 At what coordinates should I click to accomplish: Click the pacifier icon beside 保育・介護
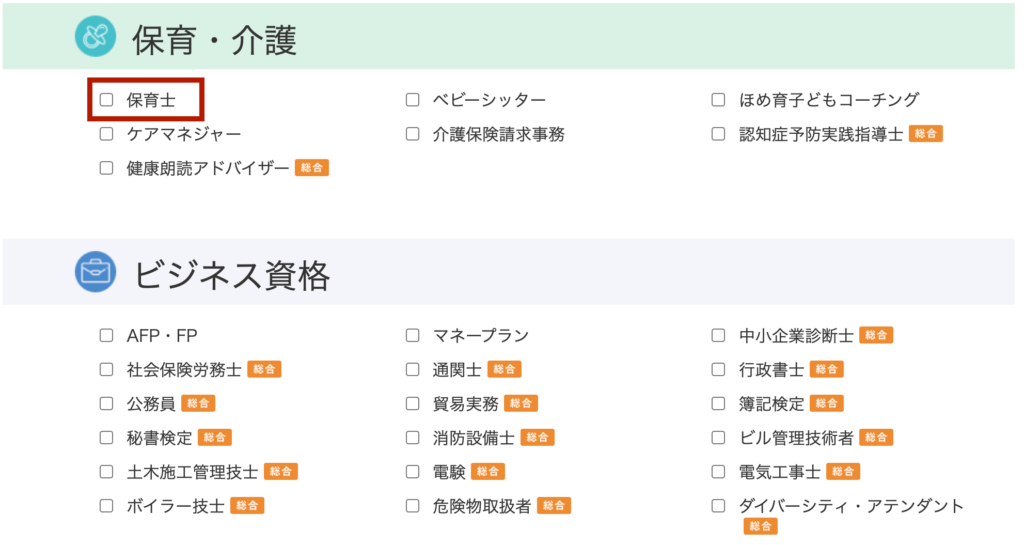point(95,37)
